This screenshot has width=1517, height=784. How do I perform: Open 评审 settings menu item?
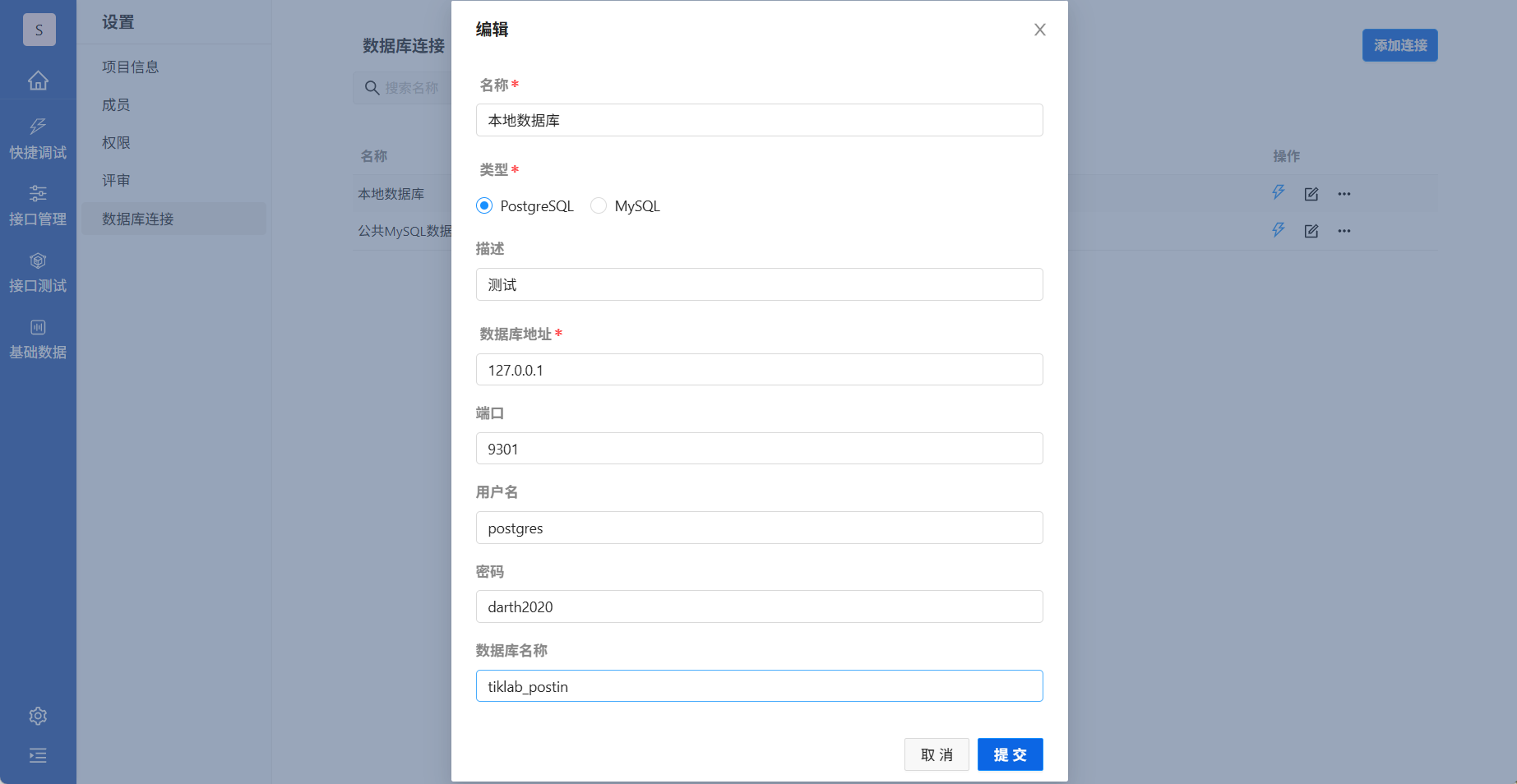click(x=173, y=180)
